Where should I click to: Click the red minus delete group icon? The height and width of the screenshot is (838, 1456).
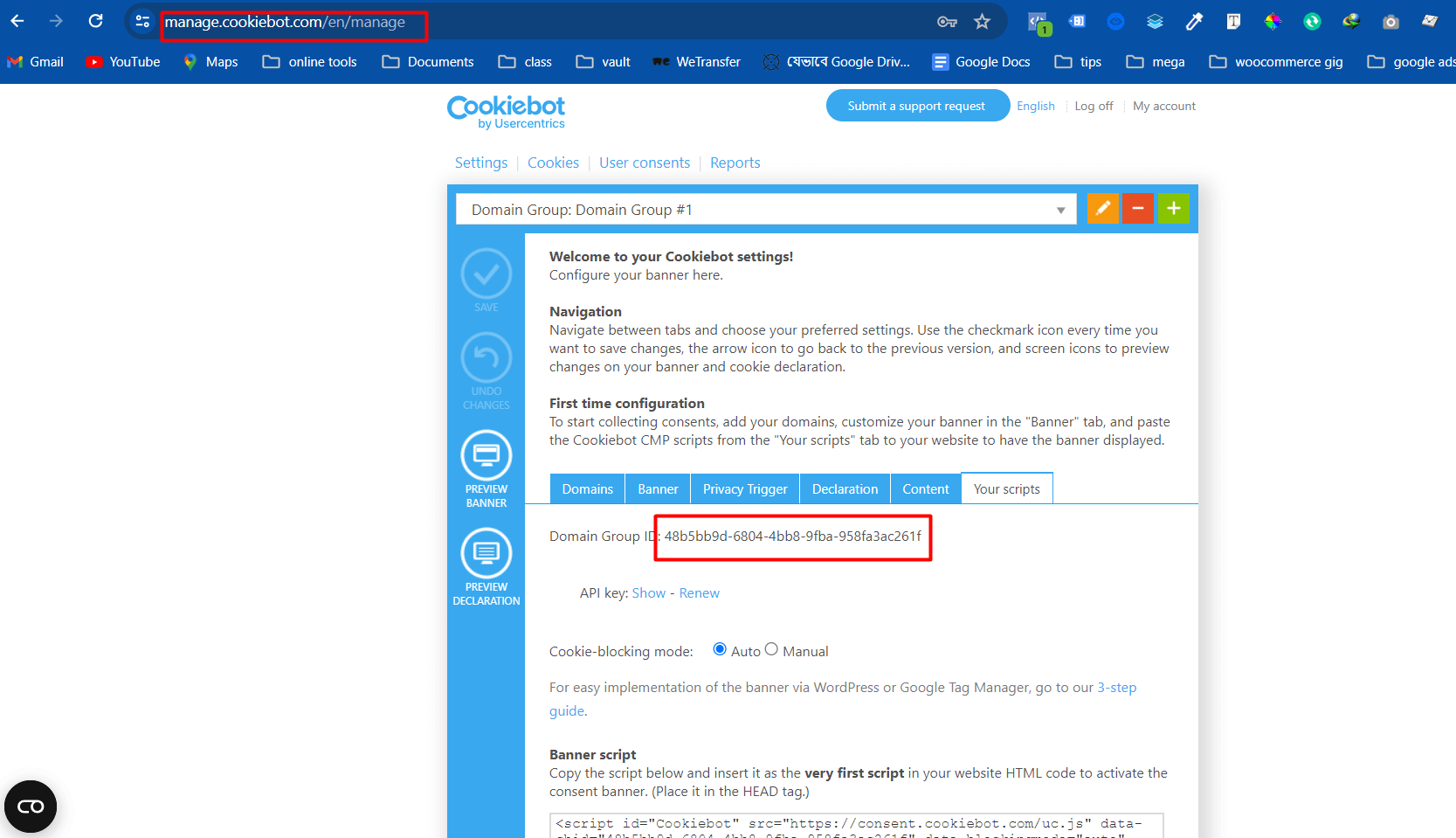pyautogui.click(x=1138, y=209)
